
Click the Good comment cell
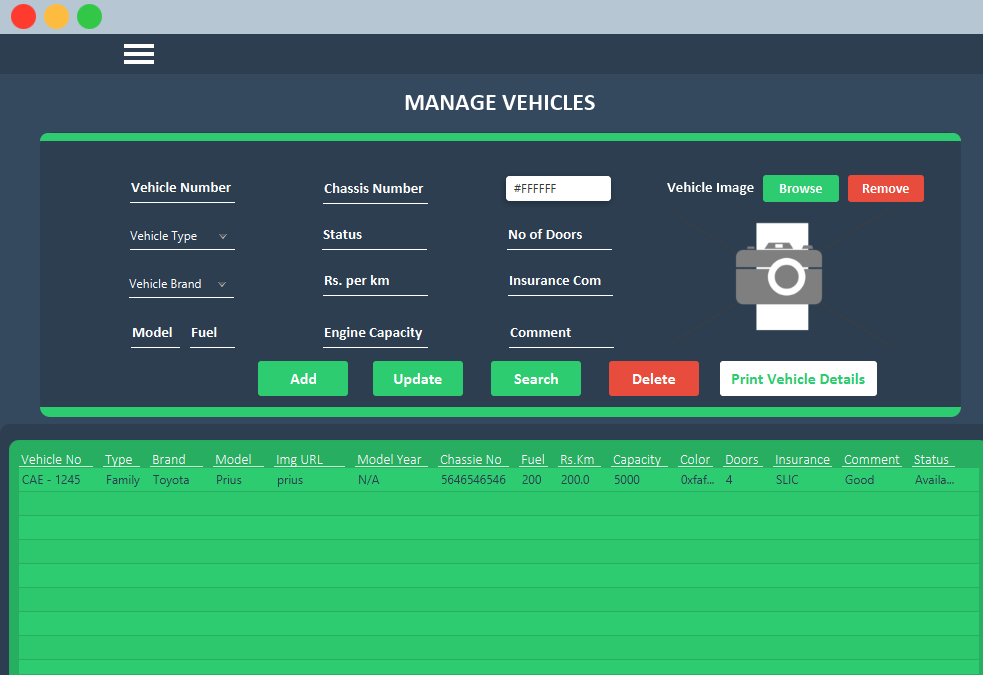coord(859,479)
